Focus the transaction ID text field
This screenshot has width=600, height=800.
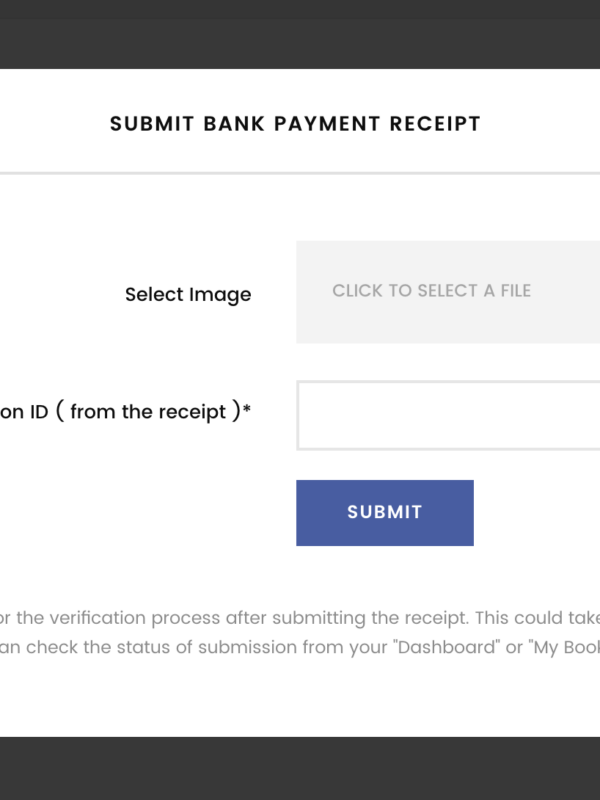[448, 415]
